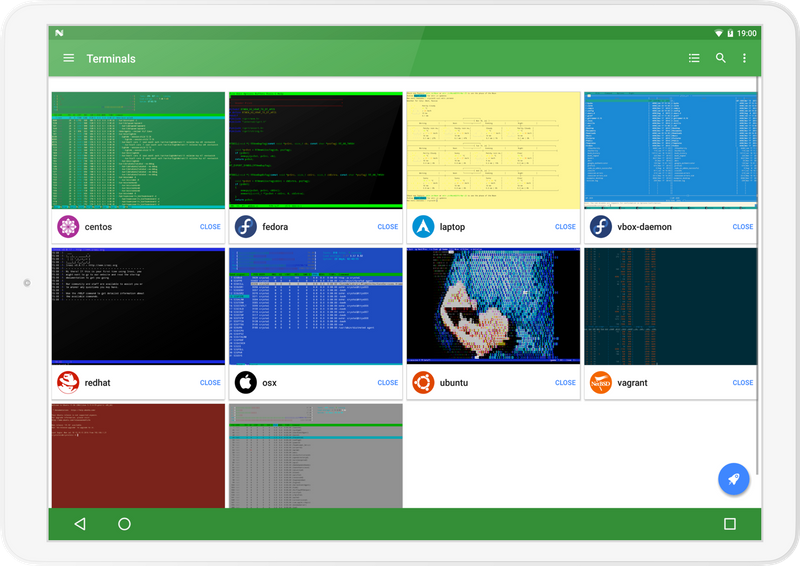Open the three-dot overflow menu
800x566 pixels.
[x=744, y=58]
